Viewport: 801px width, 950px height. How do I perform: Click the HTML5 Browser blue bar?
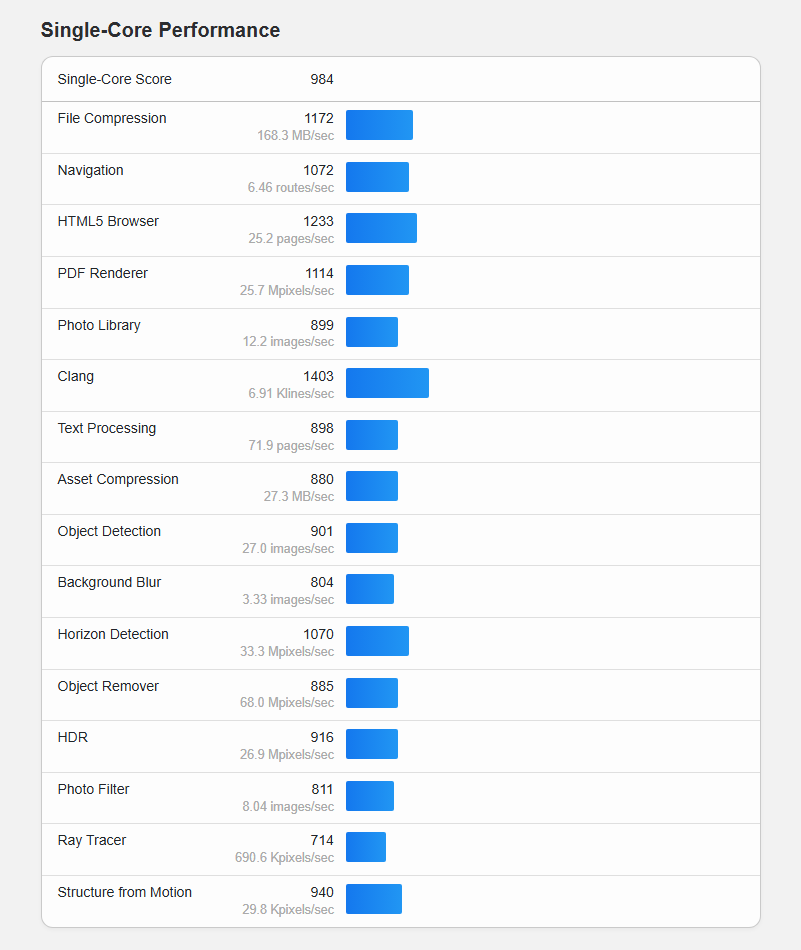click(x=381, y=228)
